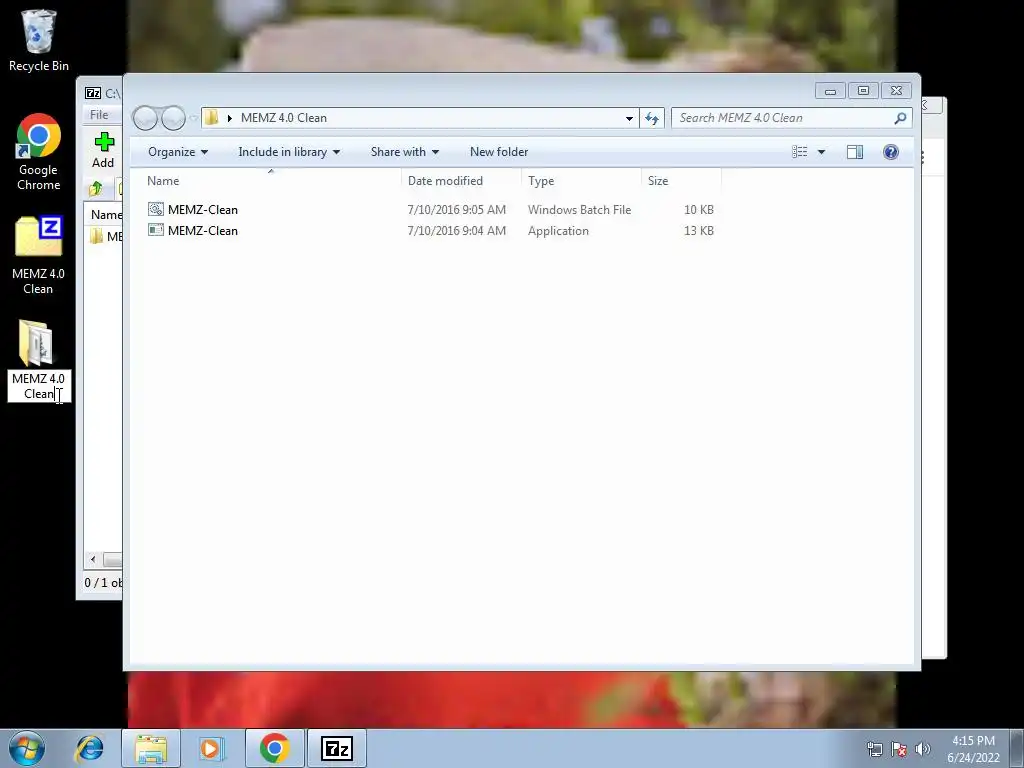Open the address bar history dropdown
Screen dimensions: 1024x768
(629, 118)
